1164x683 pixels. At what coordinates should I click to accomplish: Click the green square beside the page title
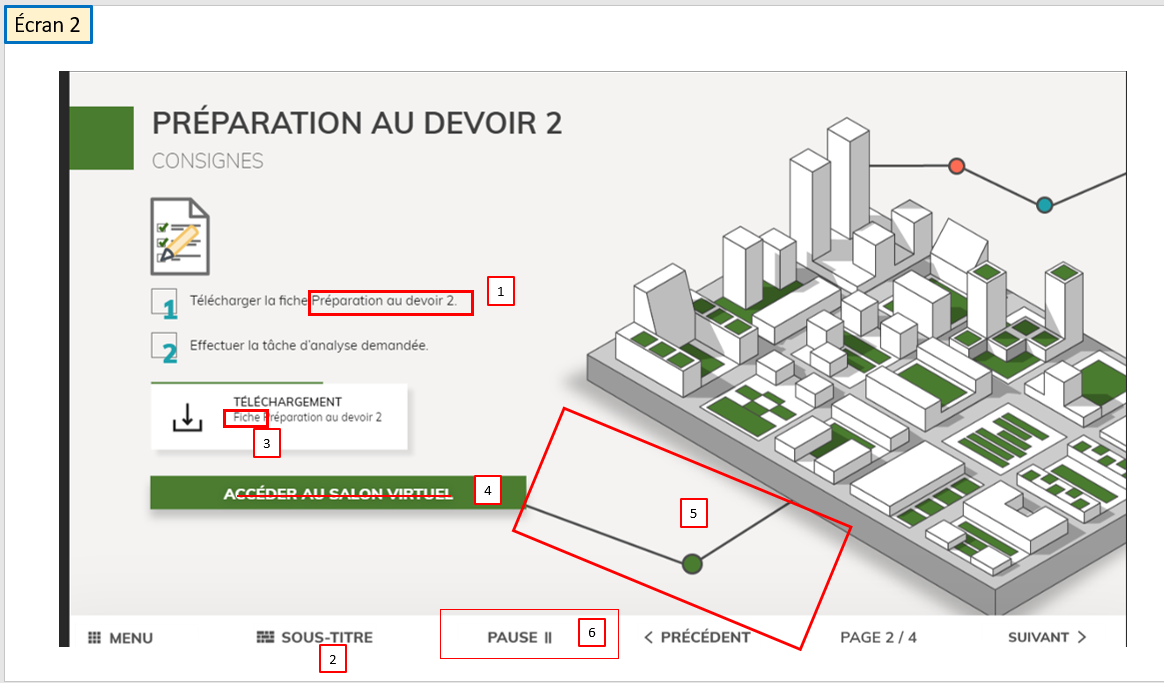tap(101, 137)
